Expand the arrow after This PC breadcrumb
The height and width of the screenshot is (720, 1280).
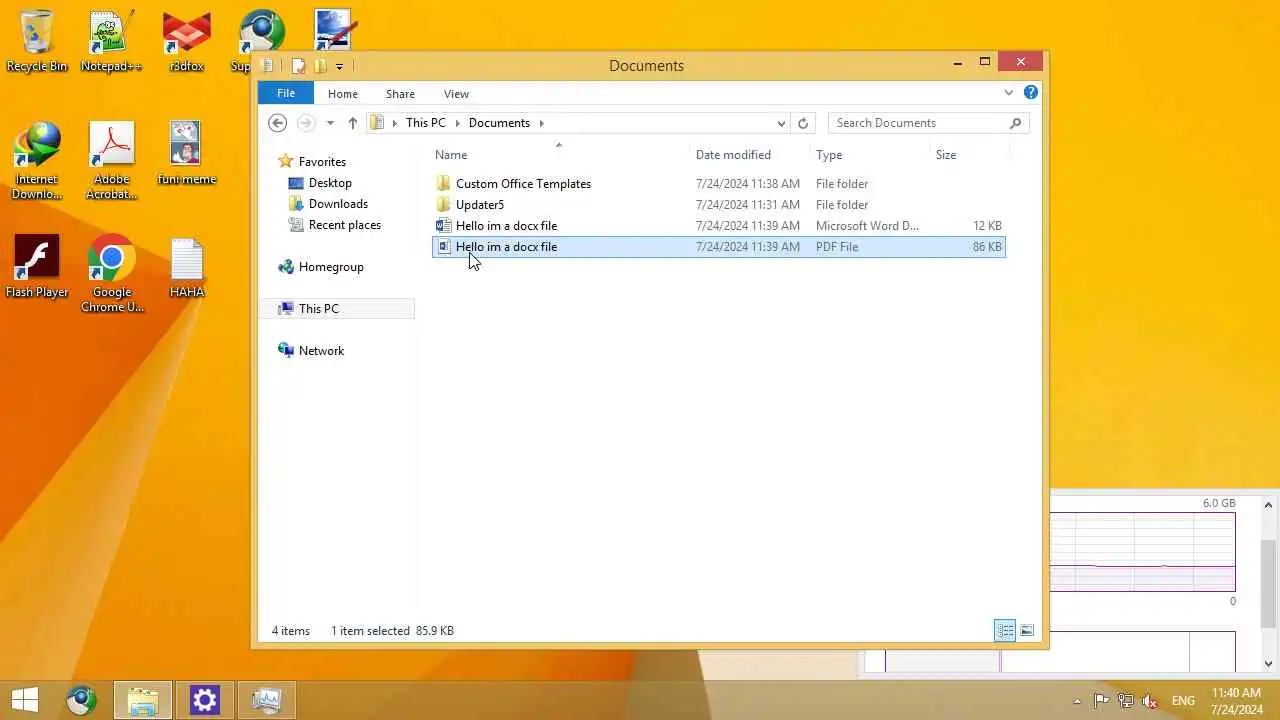[458, 123]
